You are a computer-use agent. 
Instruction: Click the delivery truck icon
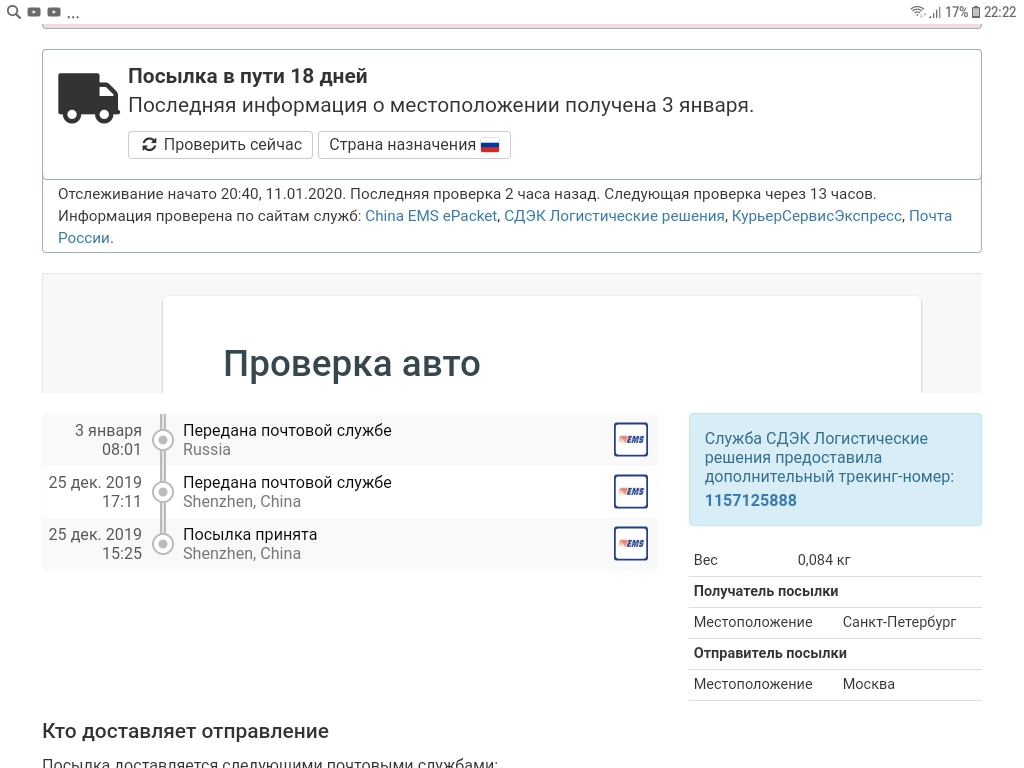tap(88, 98)
